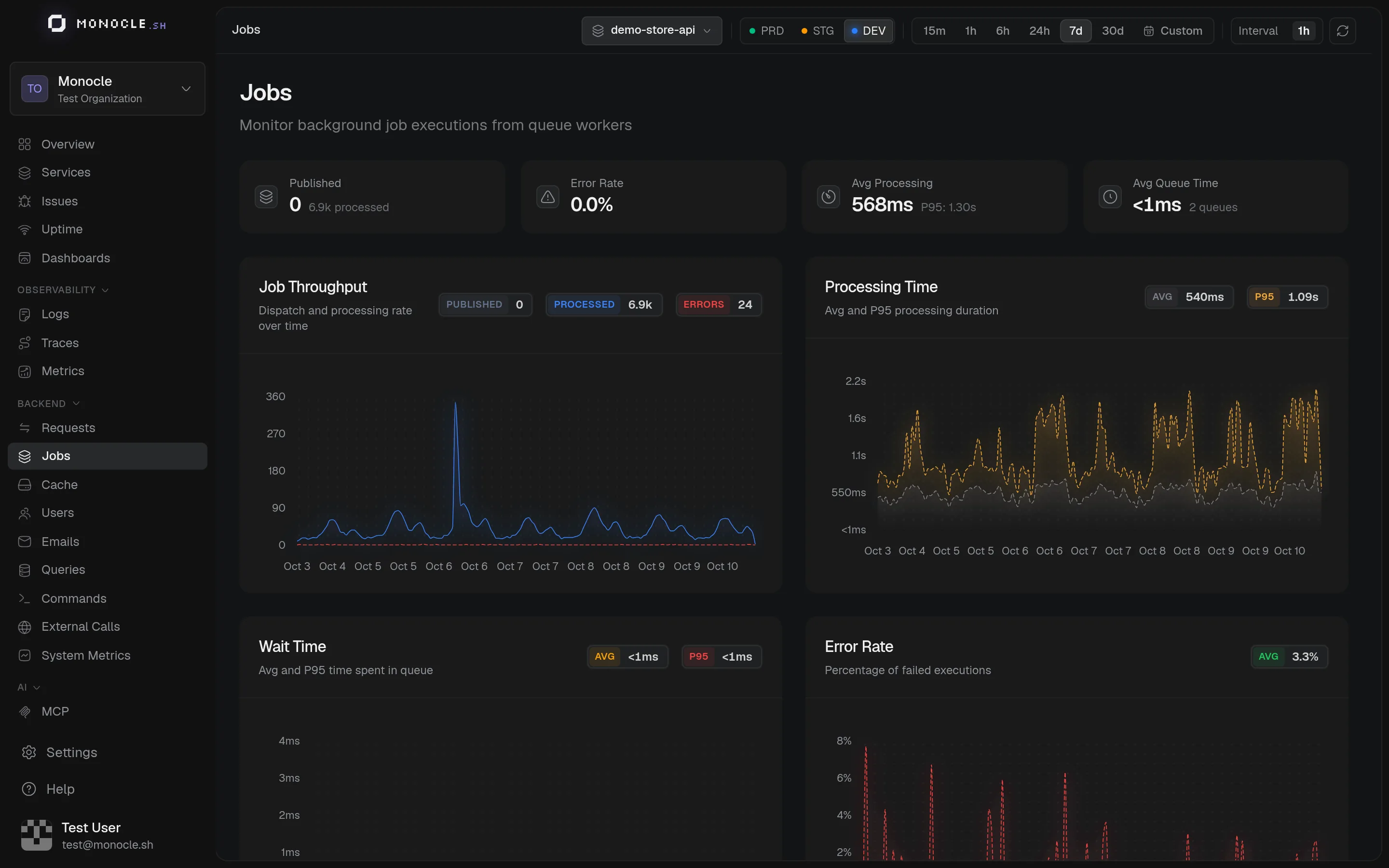Screen dimensions: 1389x868
Task: Select the DEV environment
Action: click(x=869, y=30)
